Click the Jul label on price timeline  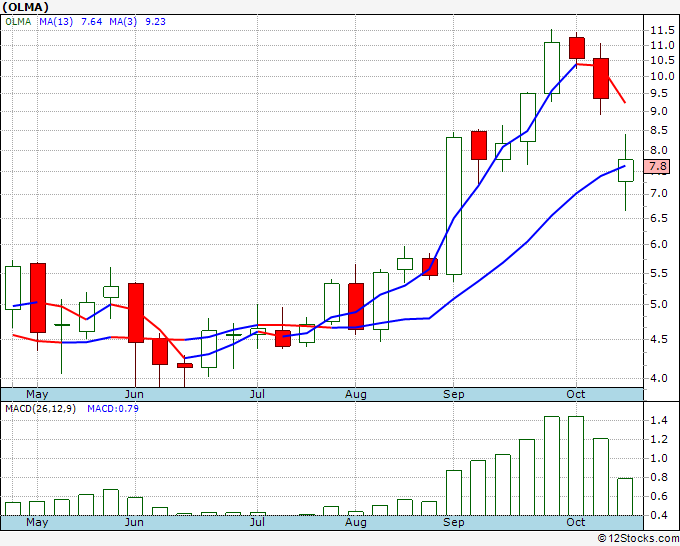tap(257, 394)
